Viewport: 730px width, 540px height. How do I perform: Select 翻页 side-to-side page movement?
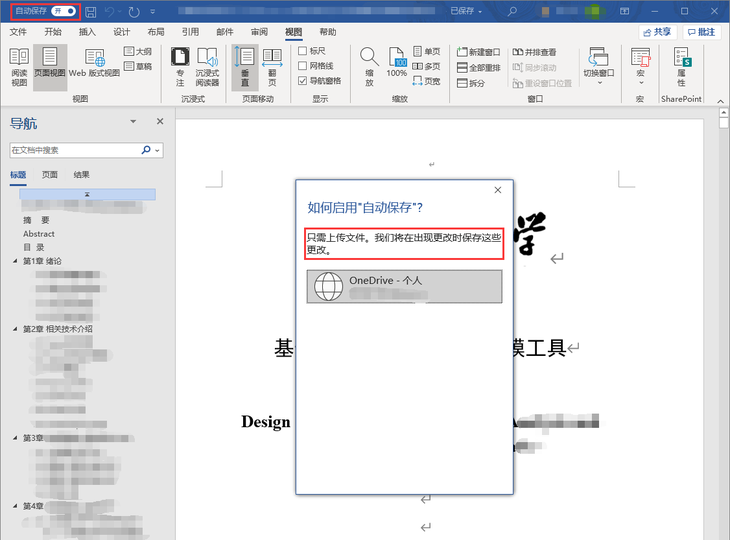click(x=272, y=68)
